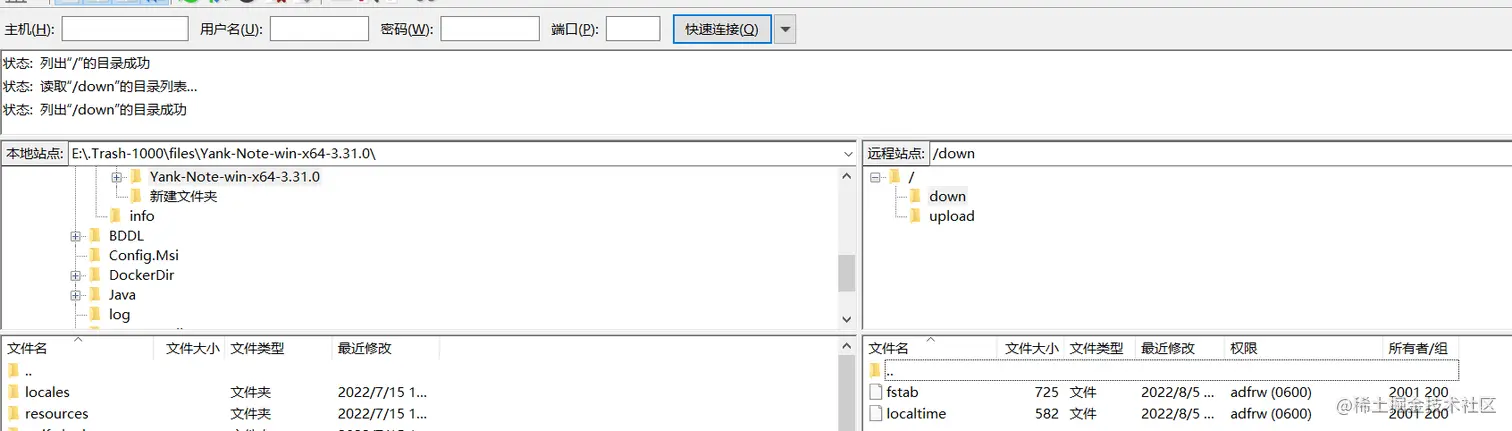Viewport: 1512px width, 431px height.
Task: Expand the BDDL folder node
Action: pos(76,236)
